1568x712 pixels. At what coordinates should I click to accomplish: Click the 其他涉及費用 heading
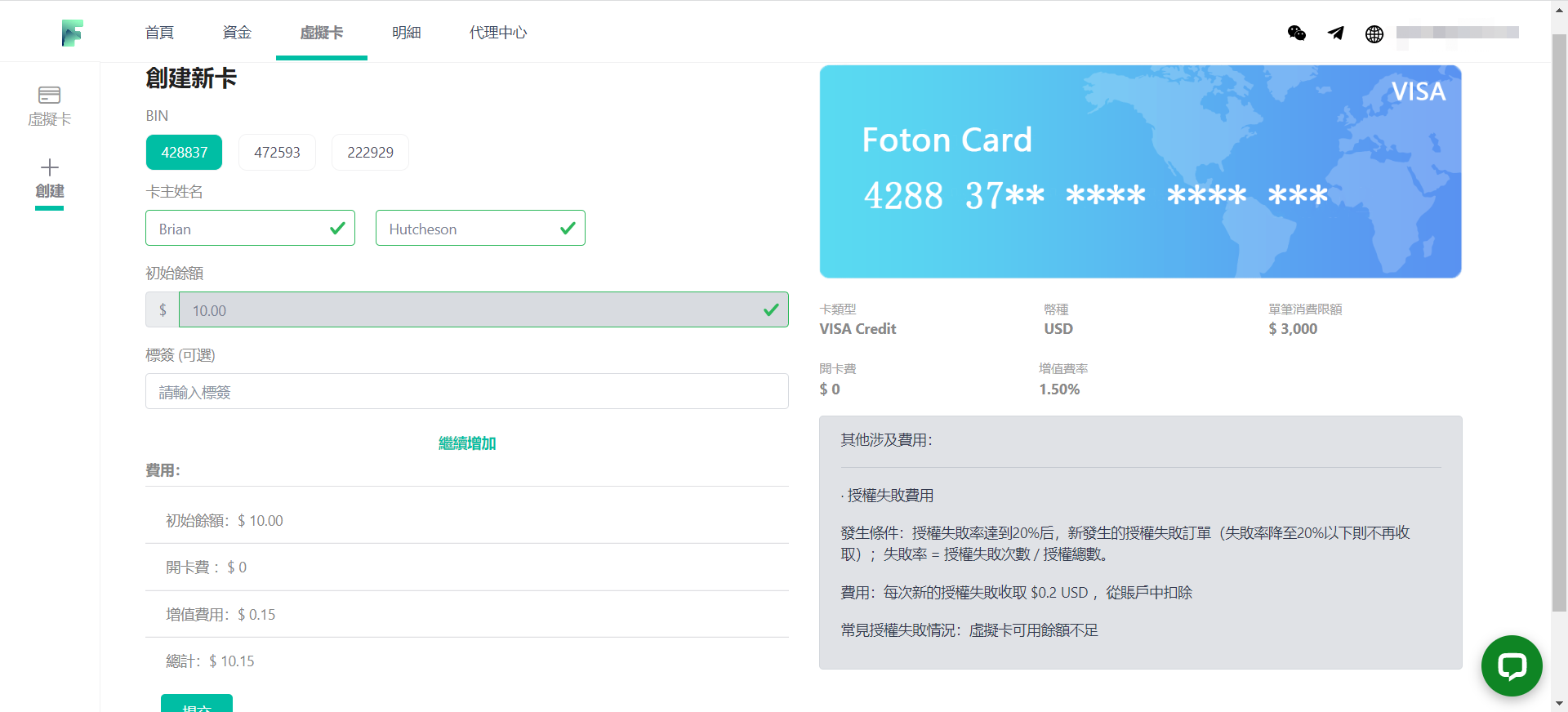[887, 440]
